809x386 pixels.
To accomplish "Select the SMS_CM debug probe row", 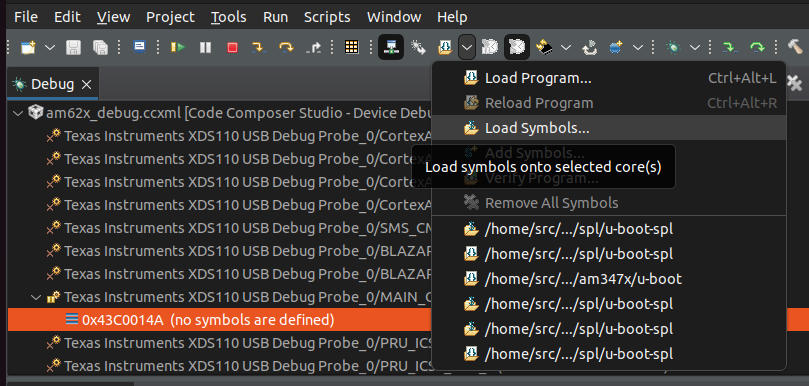I will (220, 227).
